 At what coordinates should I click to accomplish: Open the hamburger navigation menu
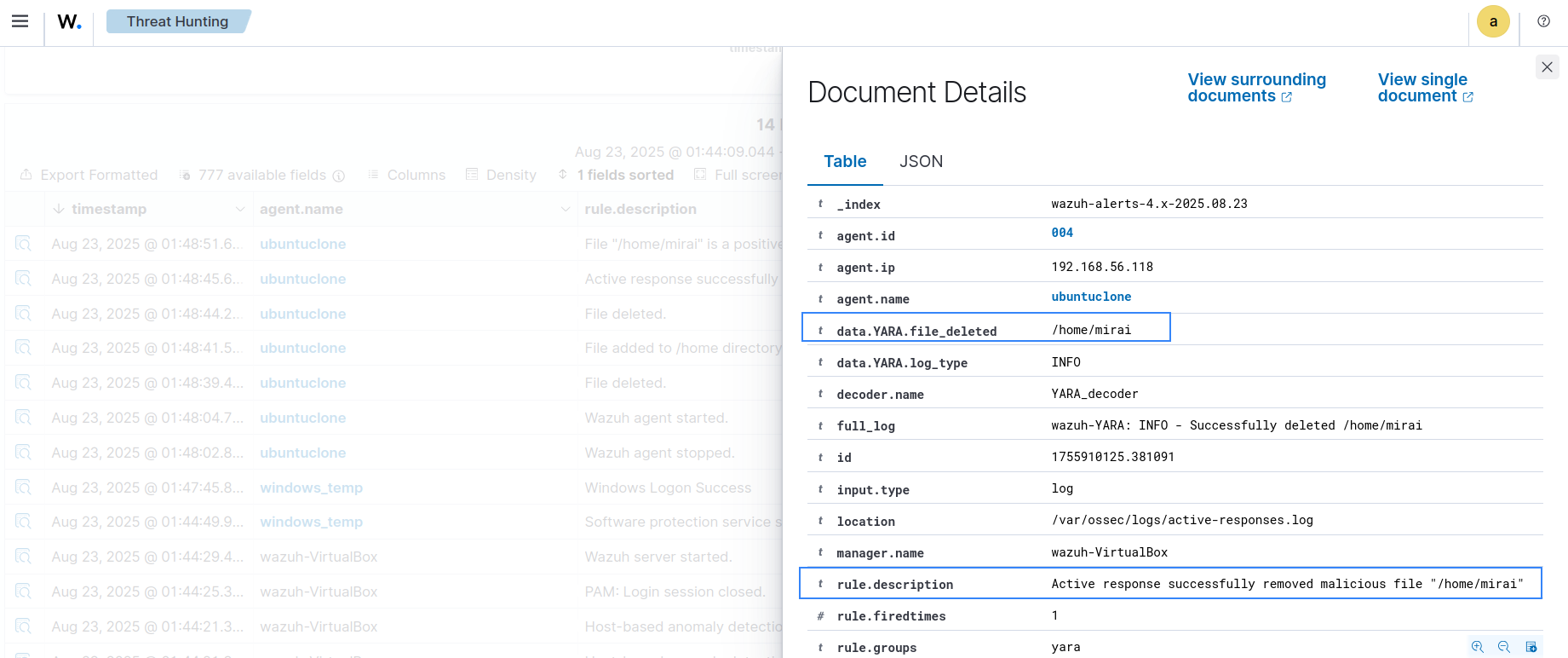click(x=20, y=21)
